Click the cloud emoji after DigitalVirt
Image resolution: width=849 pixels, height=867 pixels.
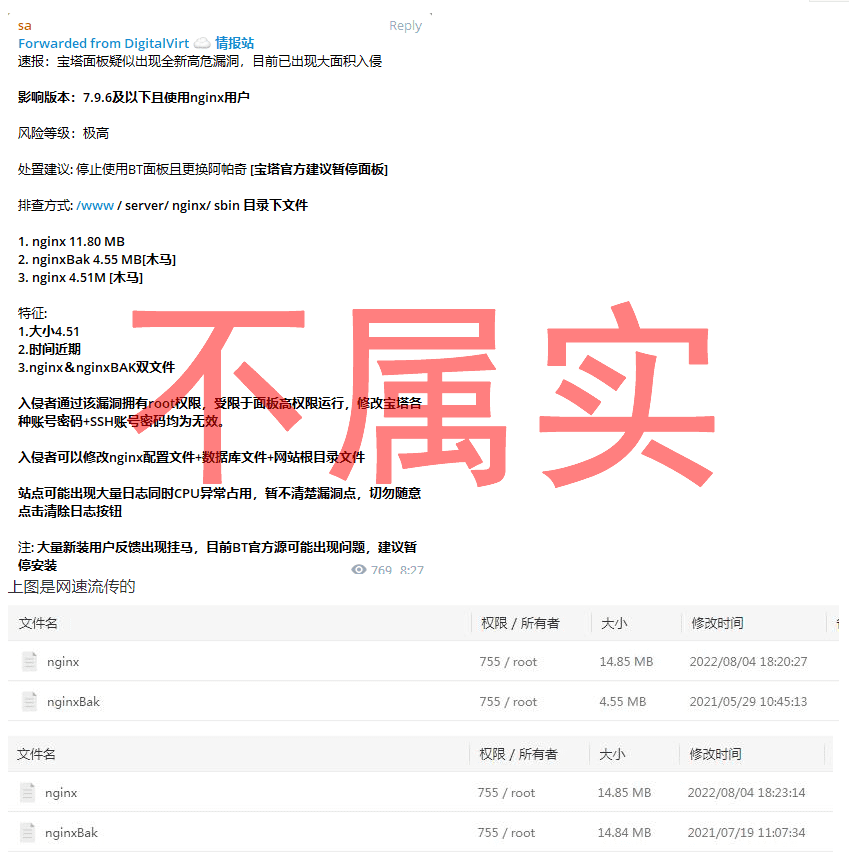coord(201,43)
